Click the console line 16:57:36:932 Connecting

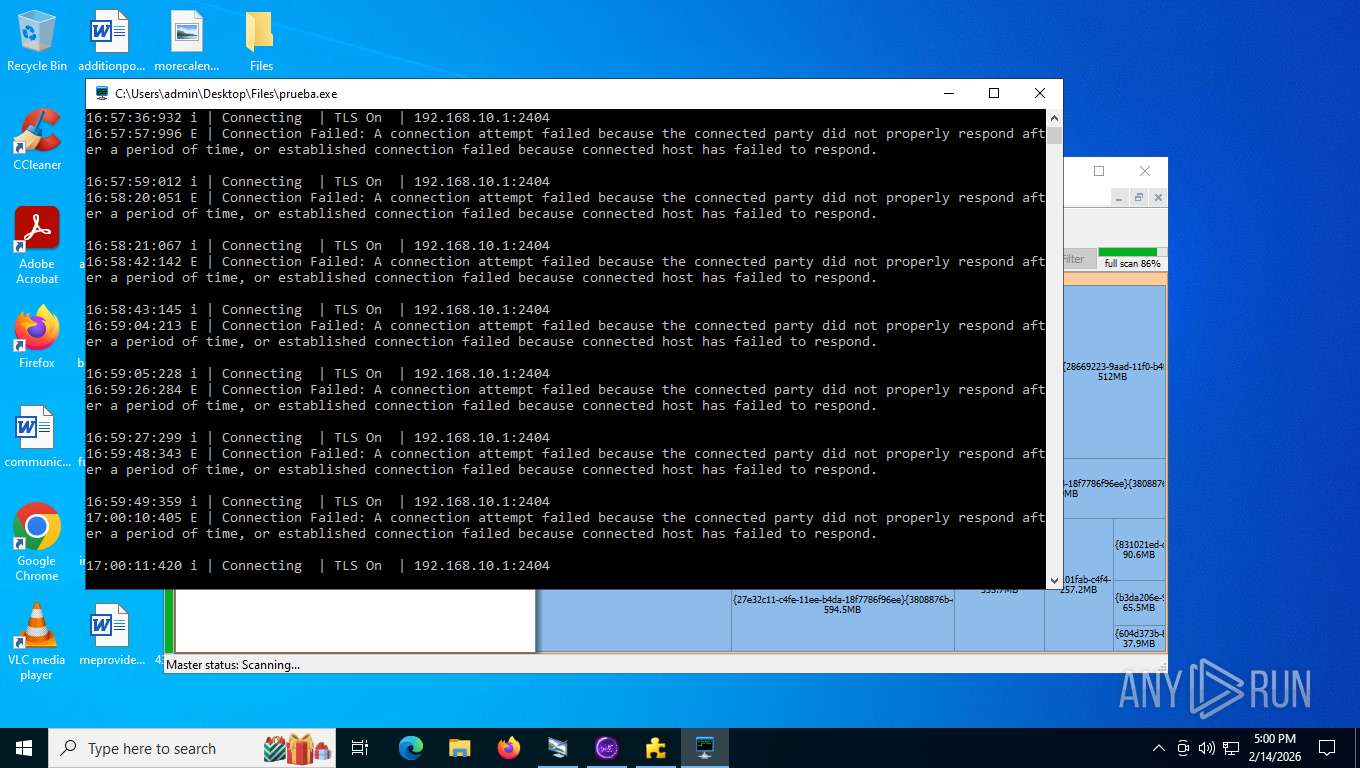coord(318,118)
